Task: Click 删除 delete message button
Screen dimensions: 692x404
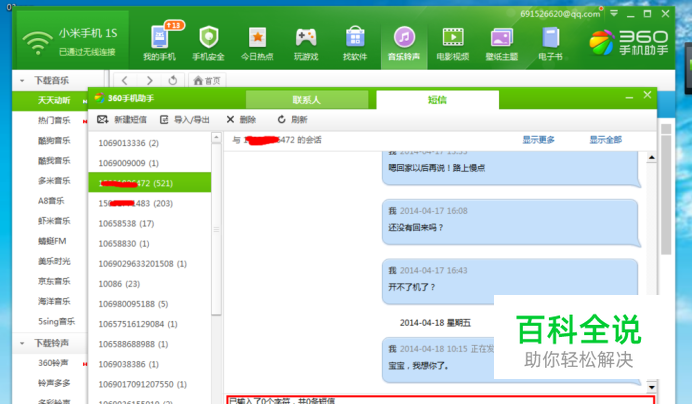Action: tap(241, 120)
